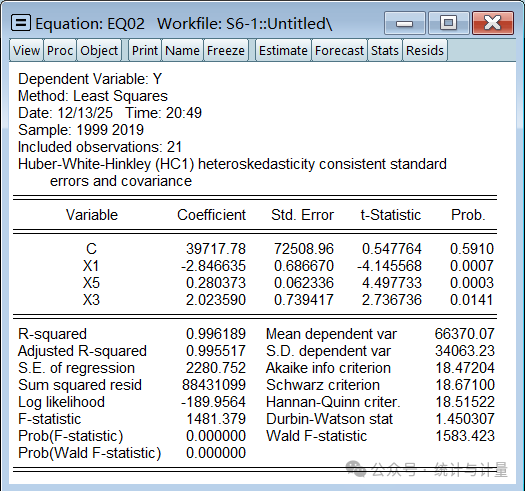Select the 'Sample: 1999 2019' line
This screenshot has width=525, height=491.
coord(81,130)
